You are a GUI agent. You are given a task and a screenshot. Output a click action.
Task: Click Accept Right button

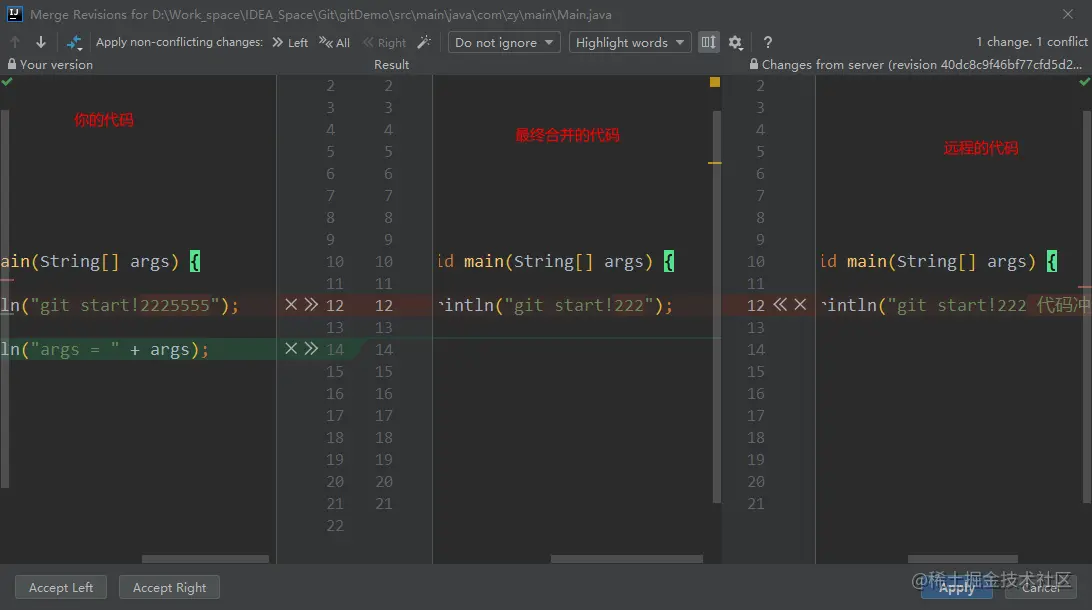click(x=169, y=587)
